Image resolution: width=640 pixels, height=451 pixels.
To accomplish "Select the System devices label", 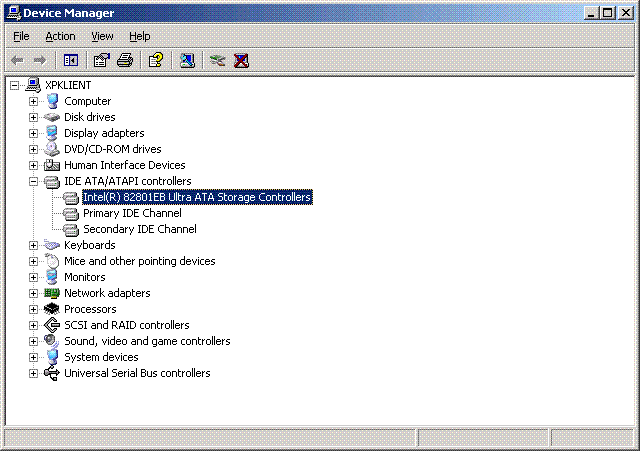I will click(101, 357).
